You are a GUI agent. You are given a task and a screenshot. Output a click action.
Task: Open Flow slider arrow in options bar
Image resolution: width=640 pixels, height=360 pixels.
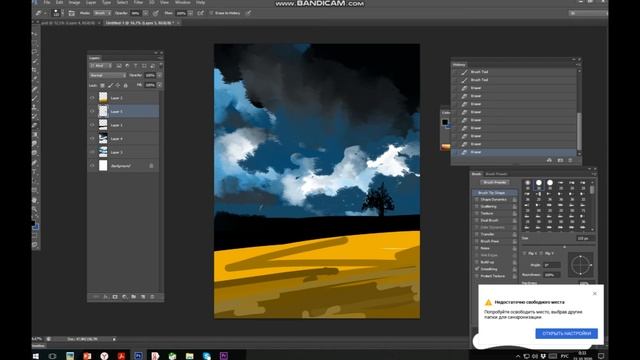pyautogui.click(x=190, y=13)
